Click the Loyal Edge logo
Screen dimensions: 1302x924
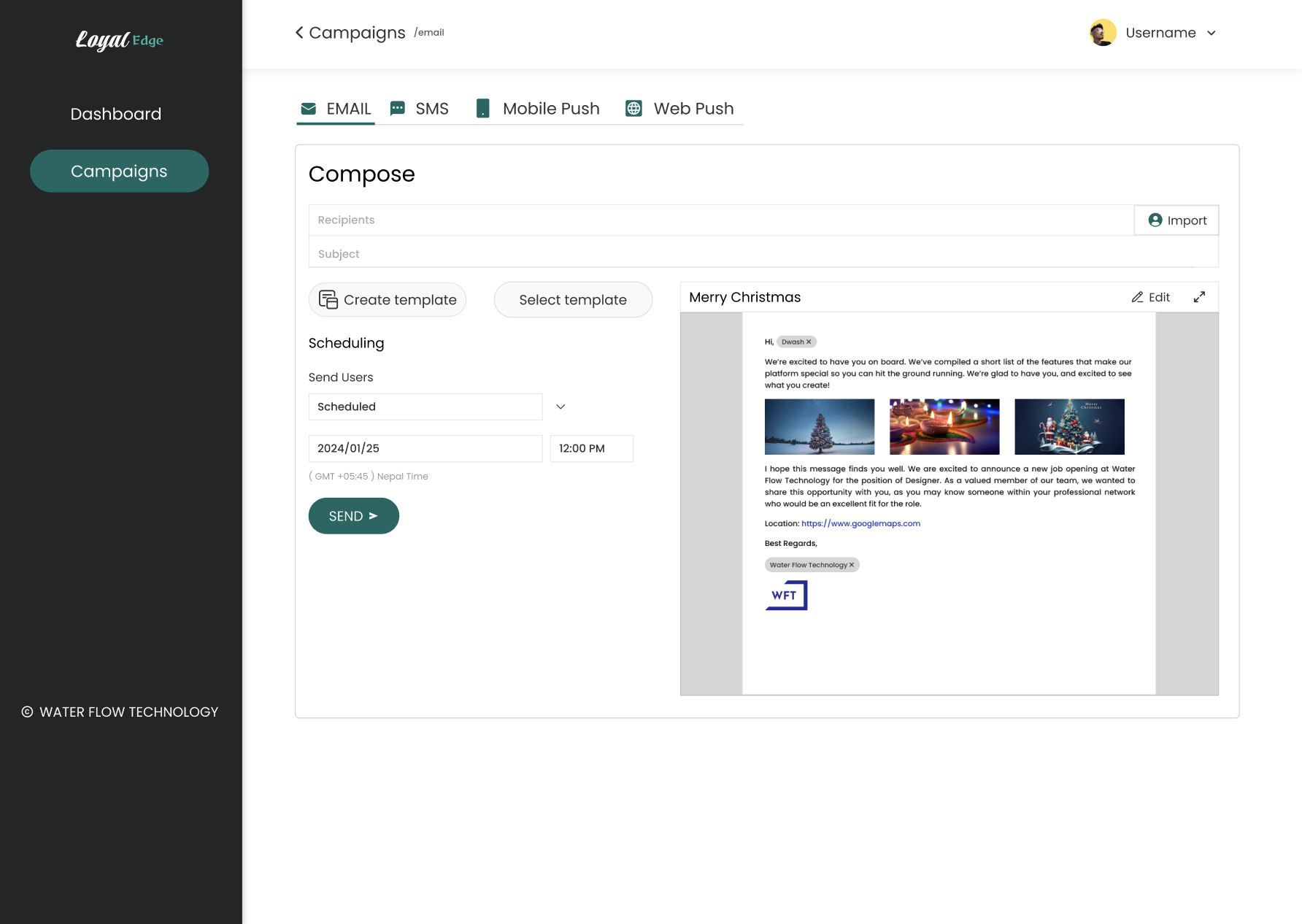pyautogui.click(x=120, y=40)
